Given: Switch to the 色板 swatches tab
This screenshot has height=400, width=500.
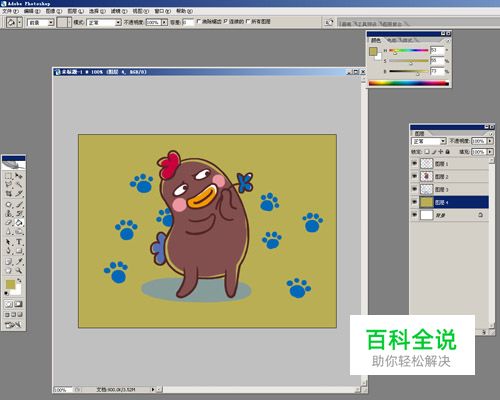Looking at the screenshot, I should [x=392, y=40].
